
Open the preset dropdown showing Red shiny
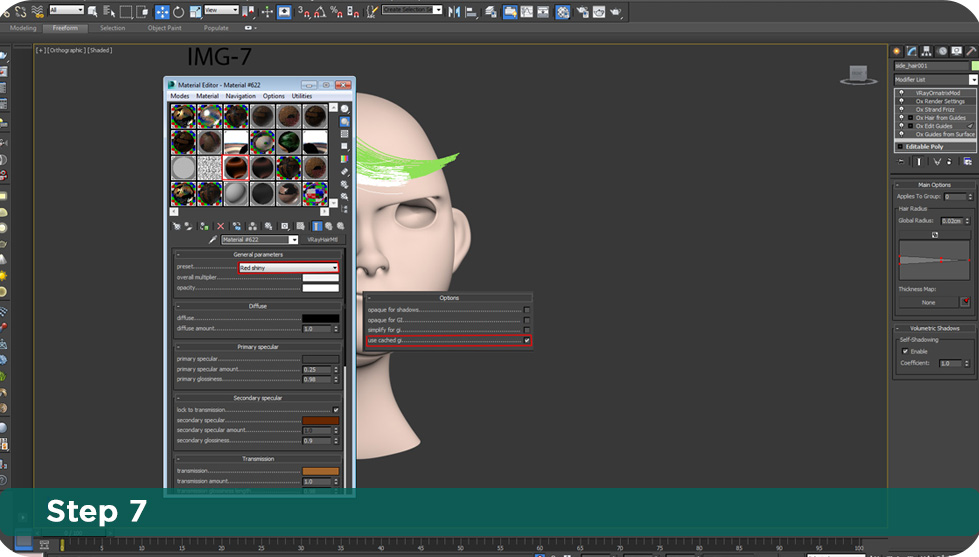pyautogui.click(x=288, y=267)
